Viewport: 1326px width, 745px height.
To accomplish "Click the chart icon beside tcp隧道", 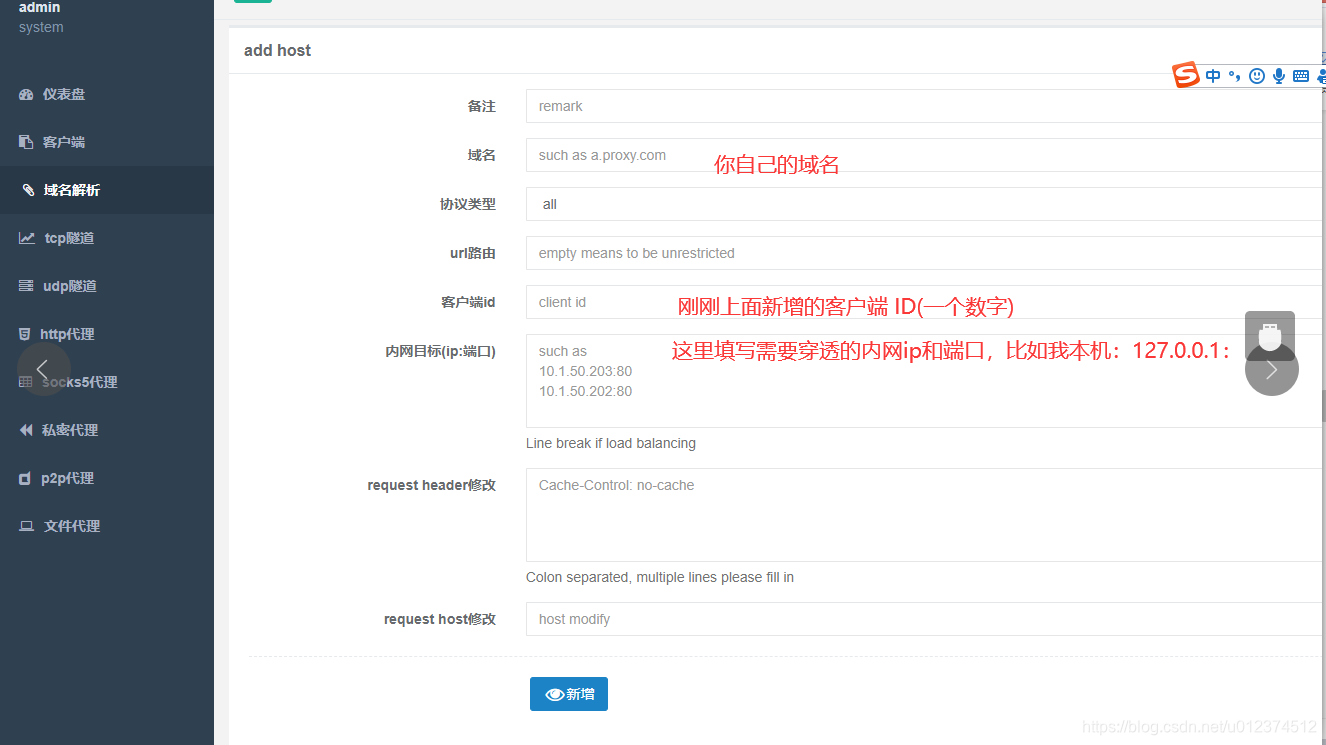I will 27,238.
